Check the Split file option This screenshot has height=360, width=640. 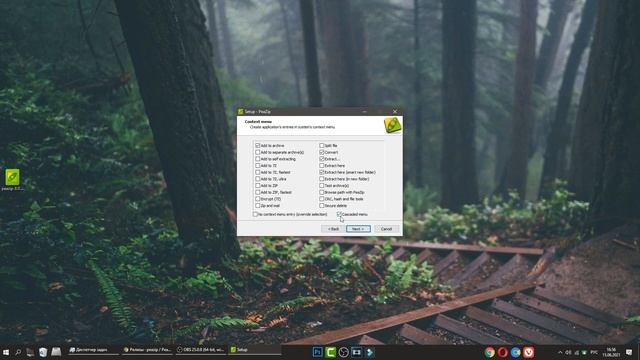click(322, 145)
